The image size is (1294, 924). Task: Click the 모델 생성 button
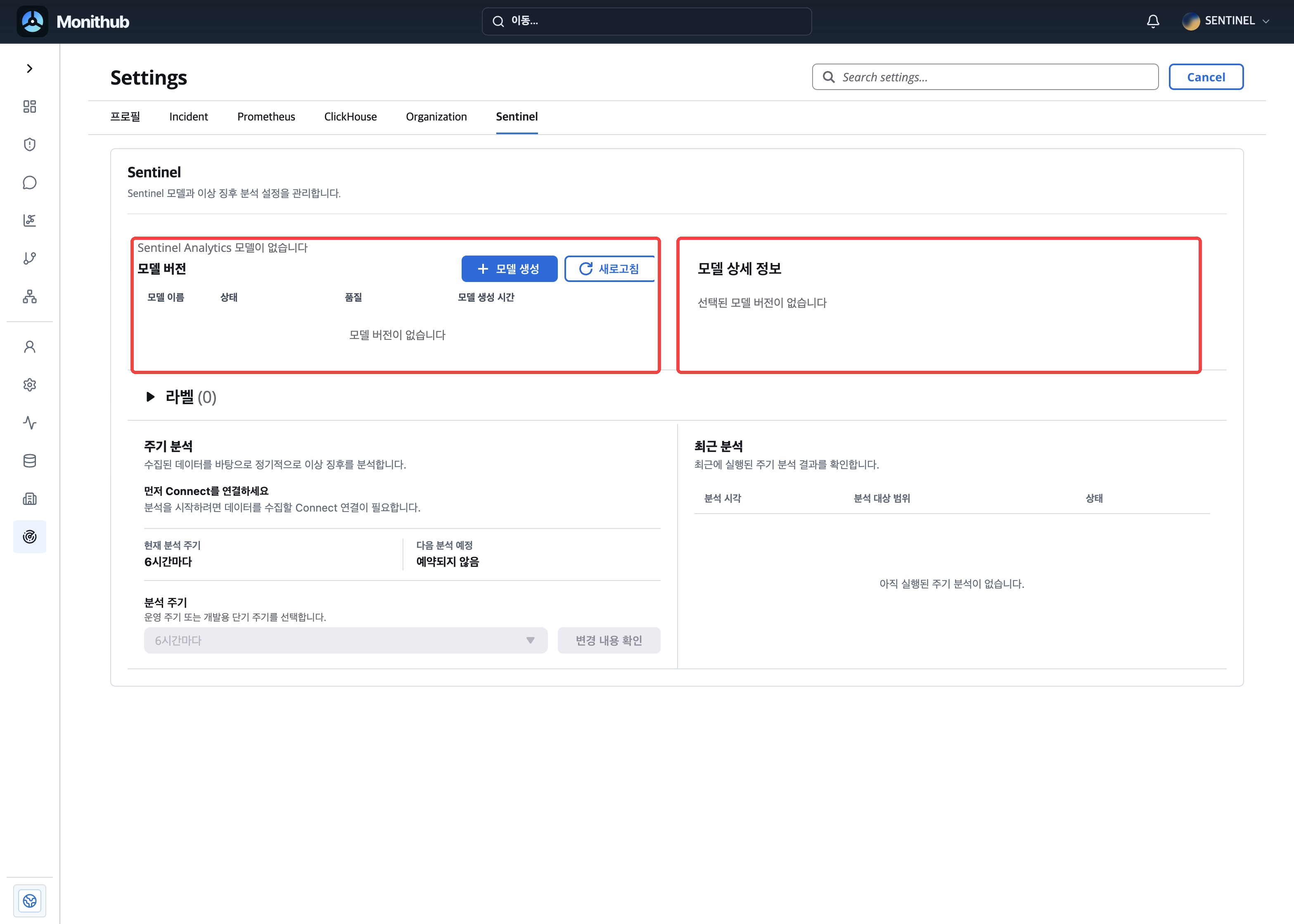click(x=509, y=268)
